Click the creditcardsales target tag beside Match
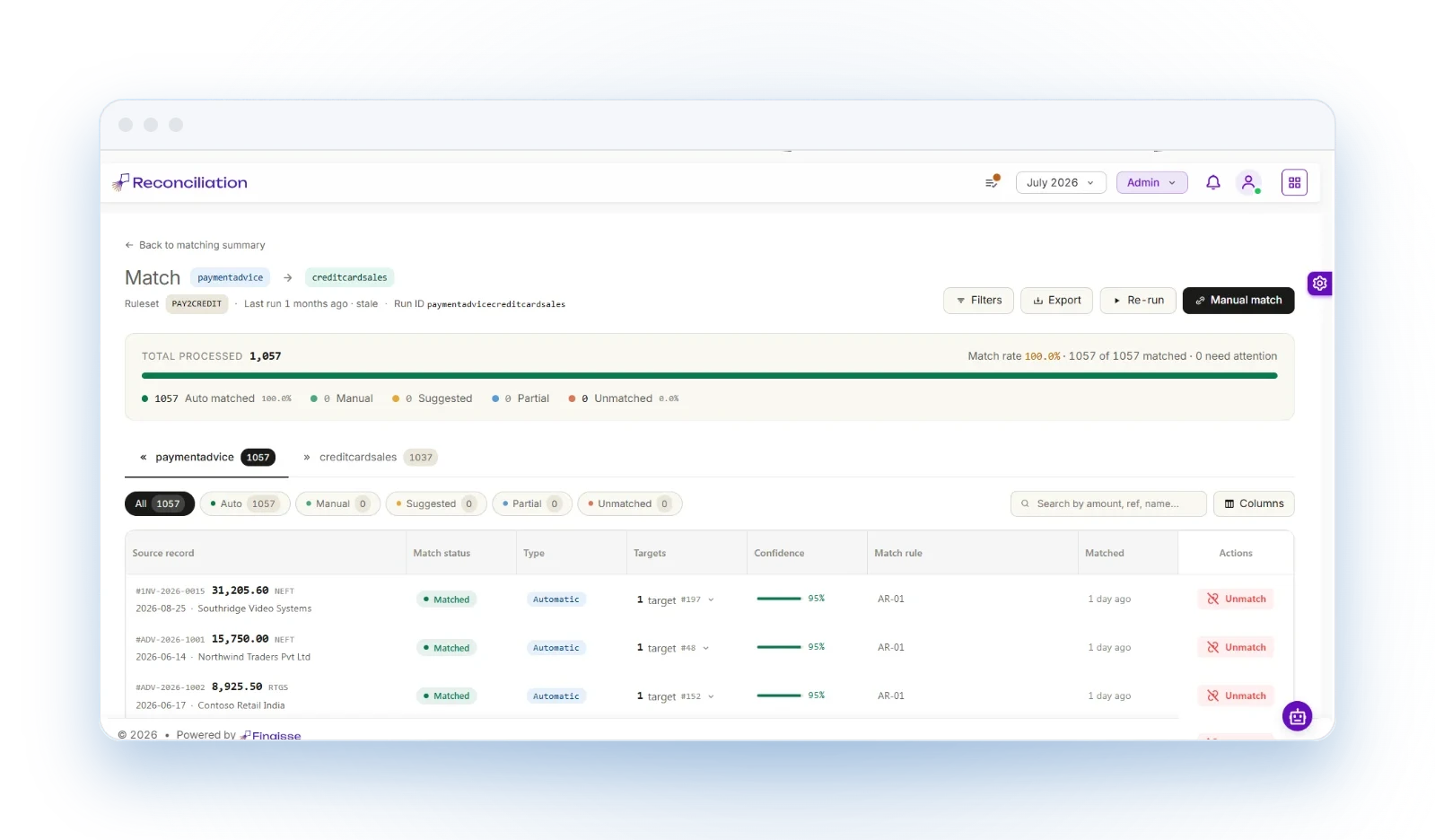 [x=350, y=278]
